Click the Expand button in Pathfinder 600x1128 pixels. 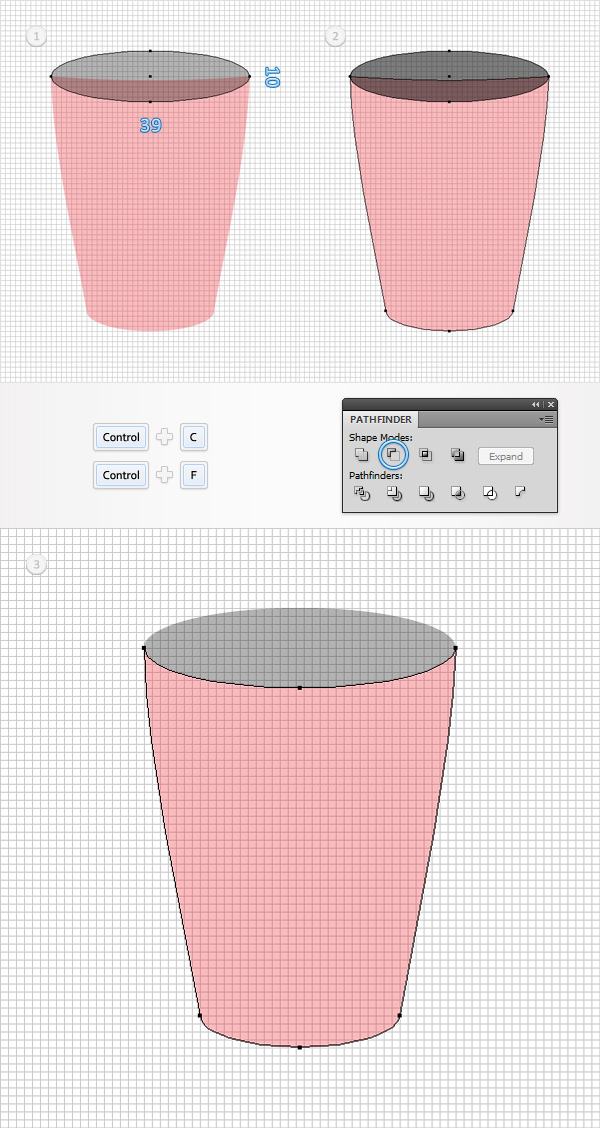pos(506,456)
